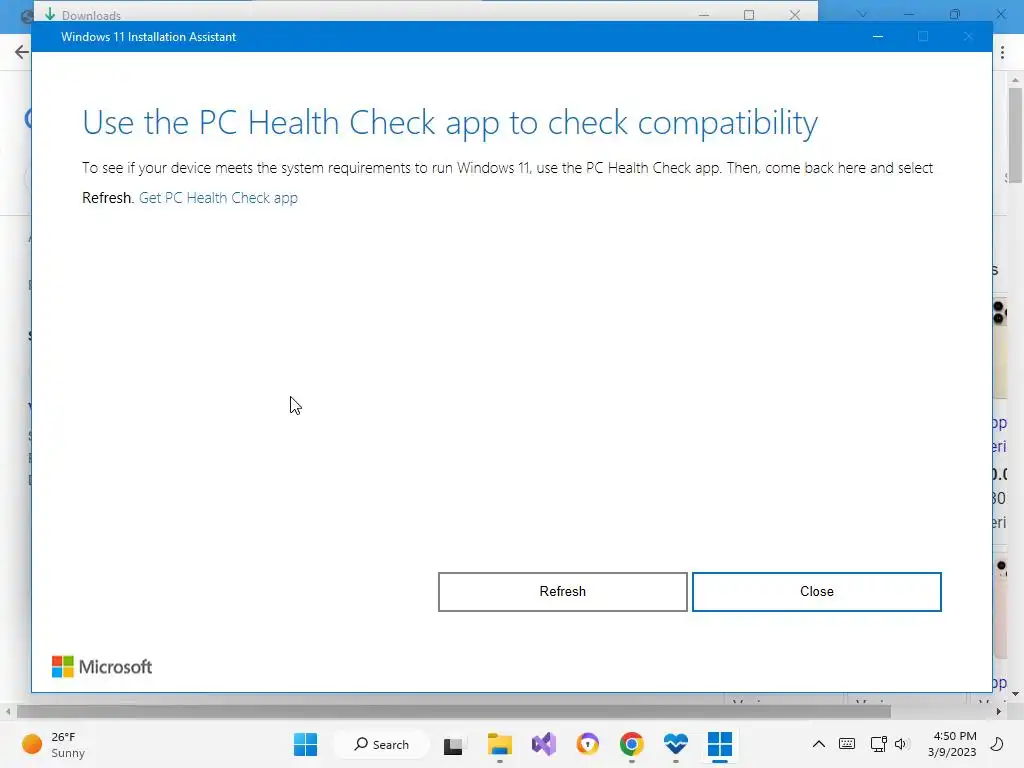Viewport: 1024px width, 768px height.
Task: Click the browser back arrow behind the dialog
Action: tap(22, 52)
